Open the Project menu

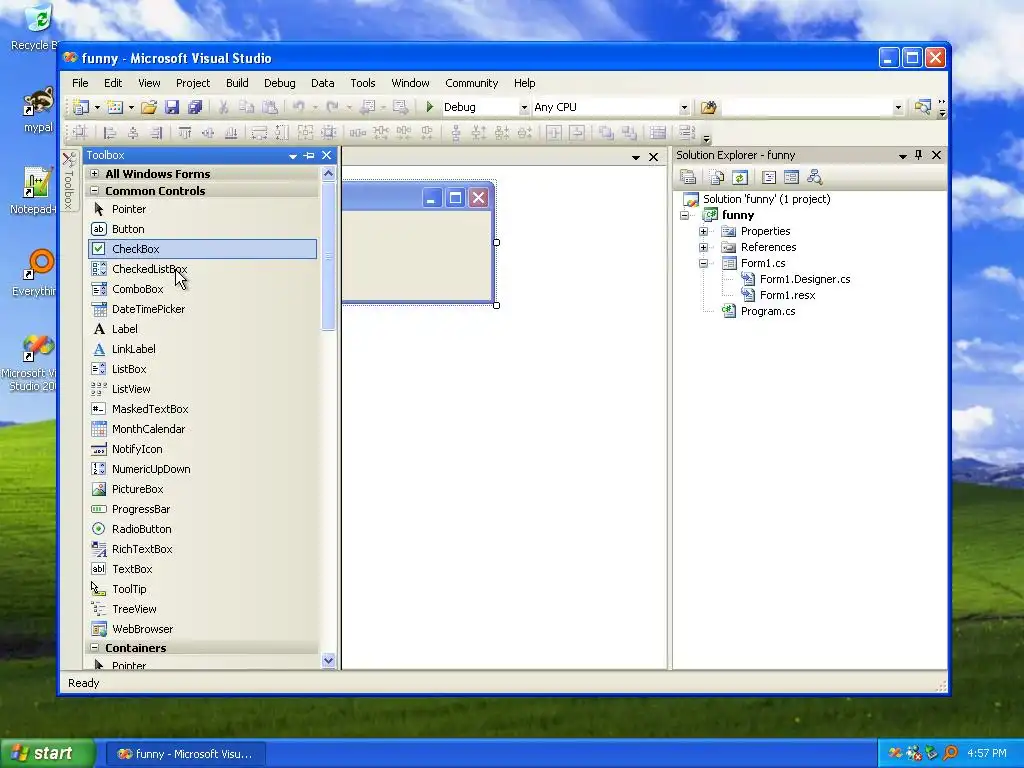pos(193,83)
